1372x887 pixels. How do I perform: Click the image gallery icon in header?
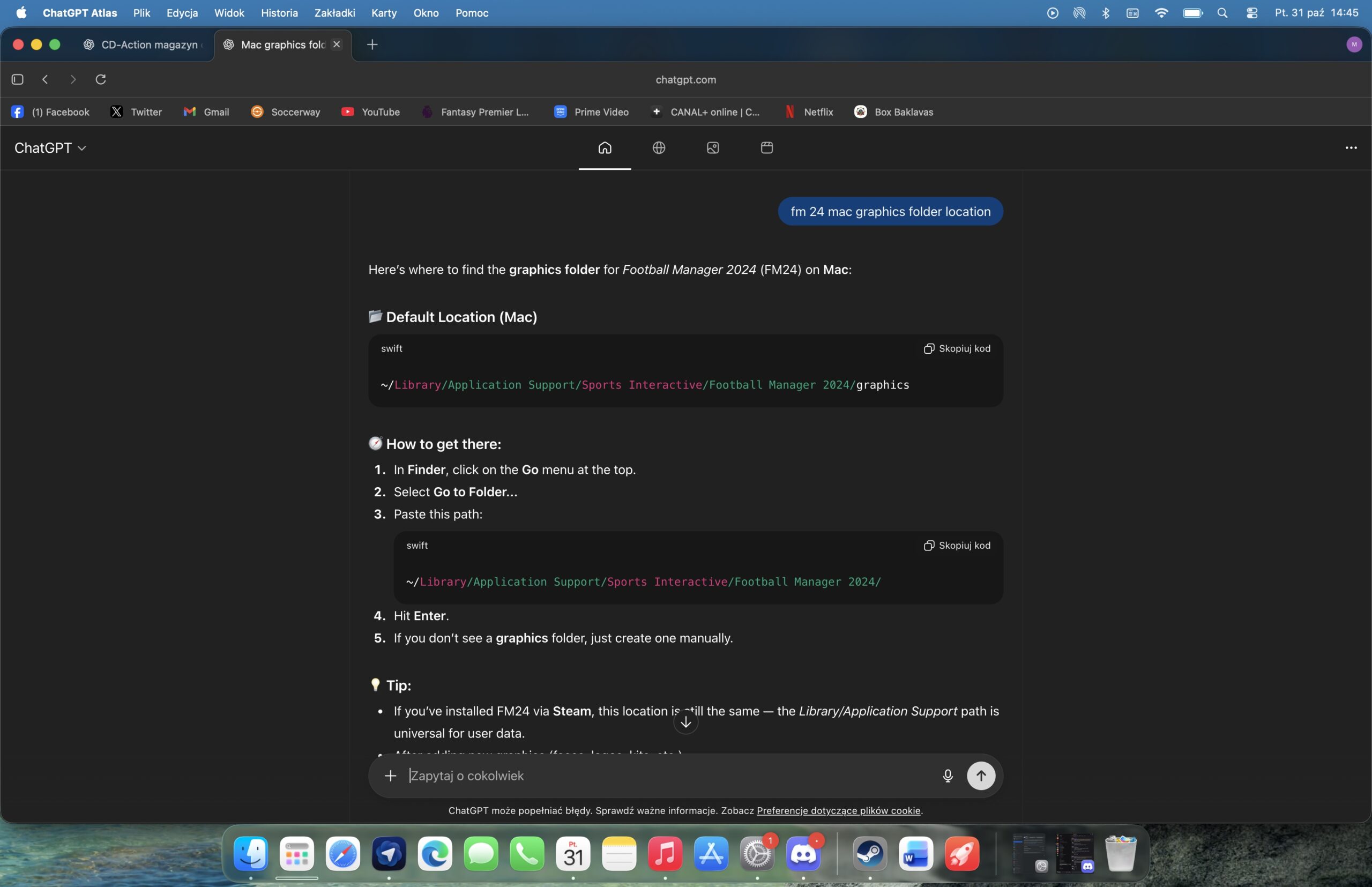pyautogui.click(x=712, y=148)
